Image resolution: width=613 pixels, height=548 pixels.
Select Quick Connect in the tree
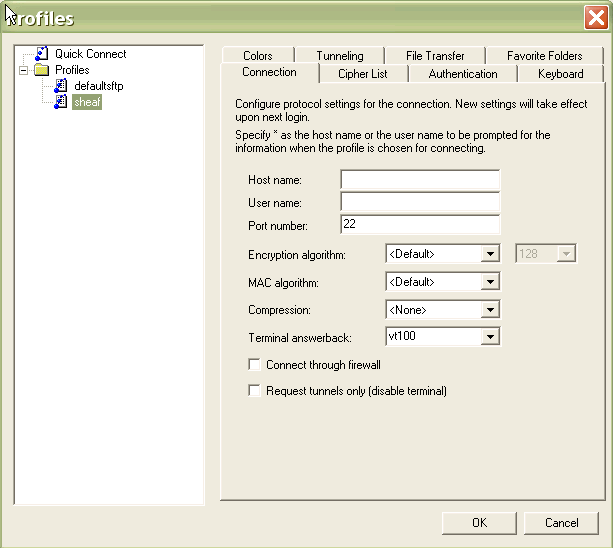[90, 54]
